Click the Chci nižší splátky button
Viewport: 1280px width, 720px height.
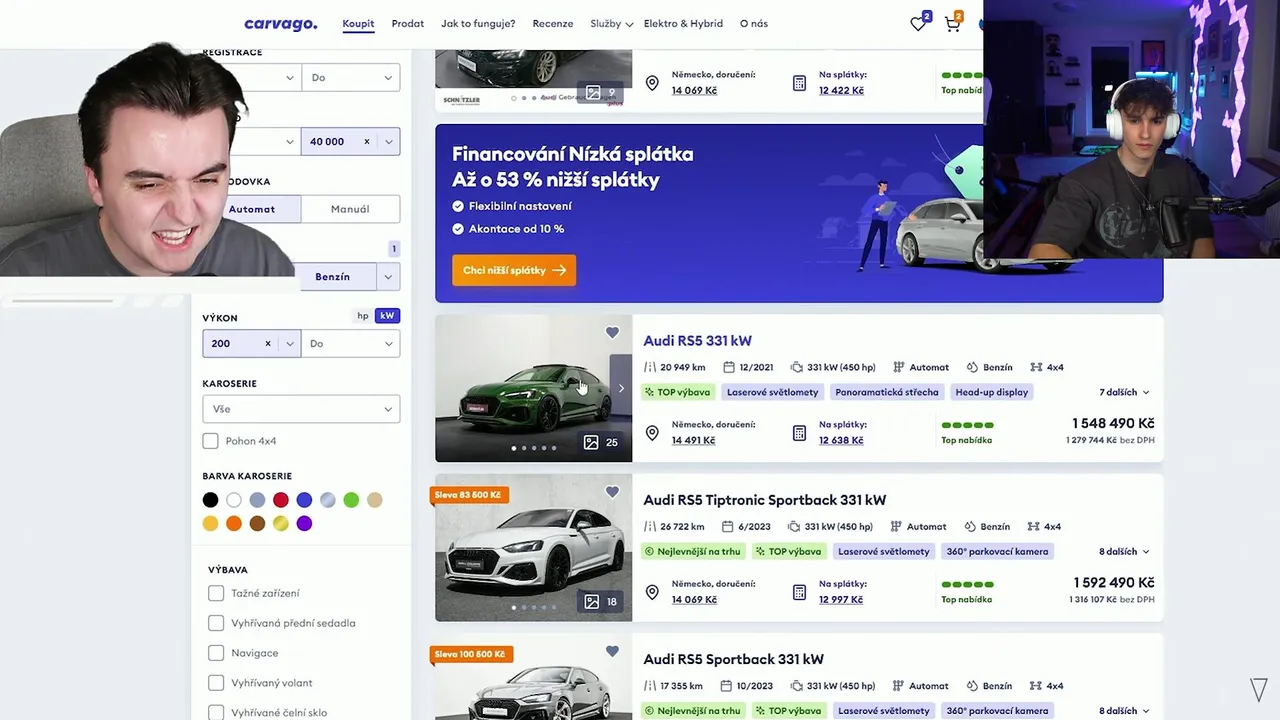pos(514,270)
